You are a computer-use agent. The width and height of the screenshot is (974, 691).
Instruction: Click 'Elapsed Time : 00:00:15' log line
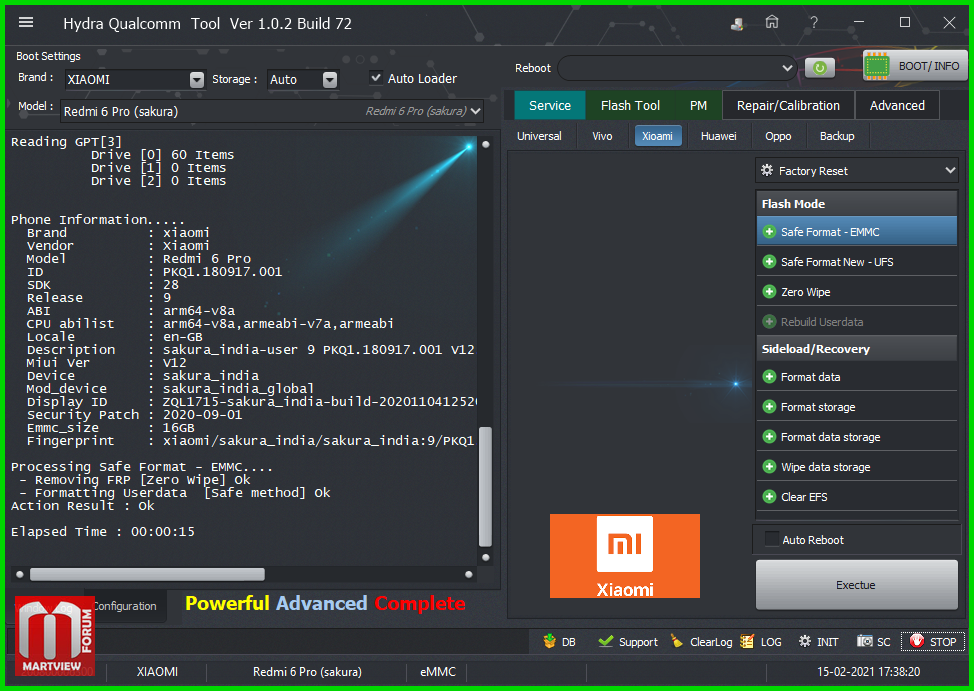click(102, 532)
